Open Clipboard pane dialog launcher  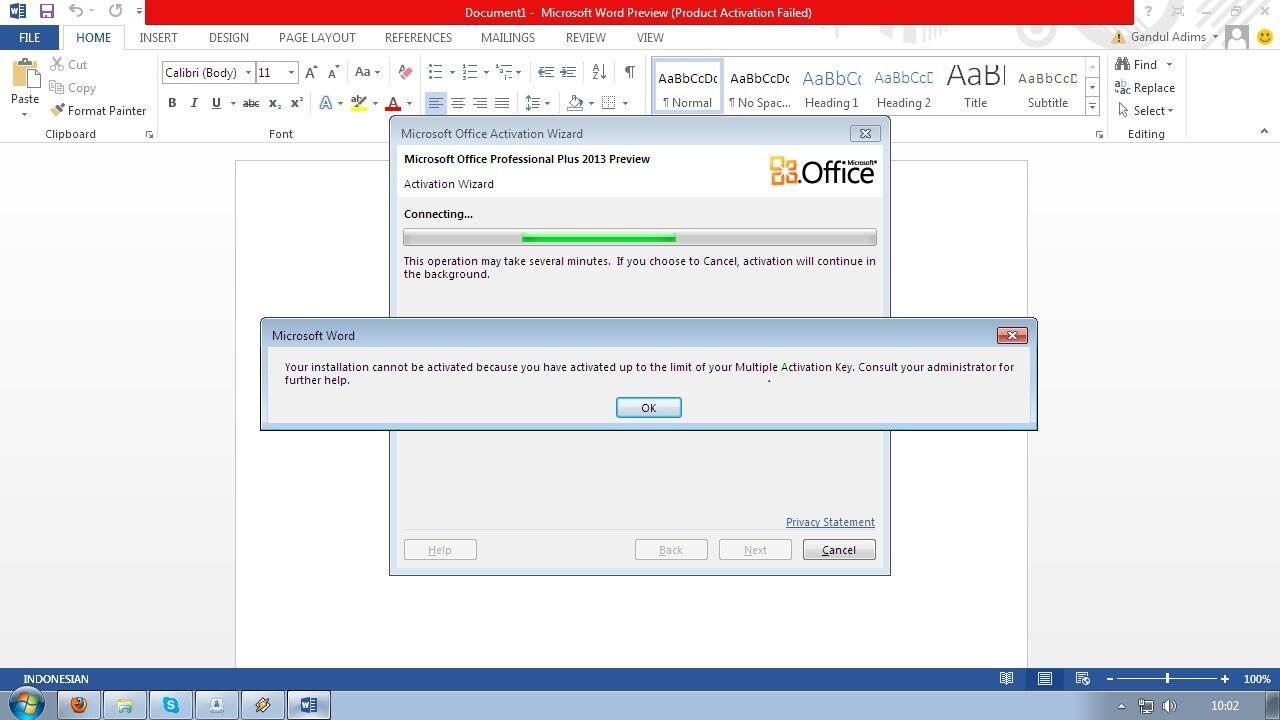149,134
